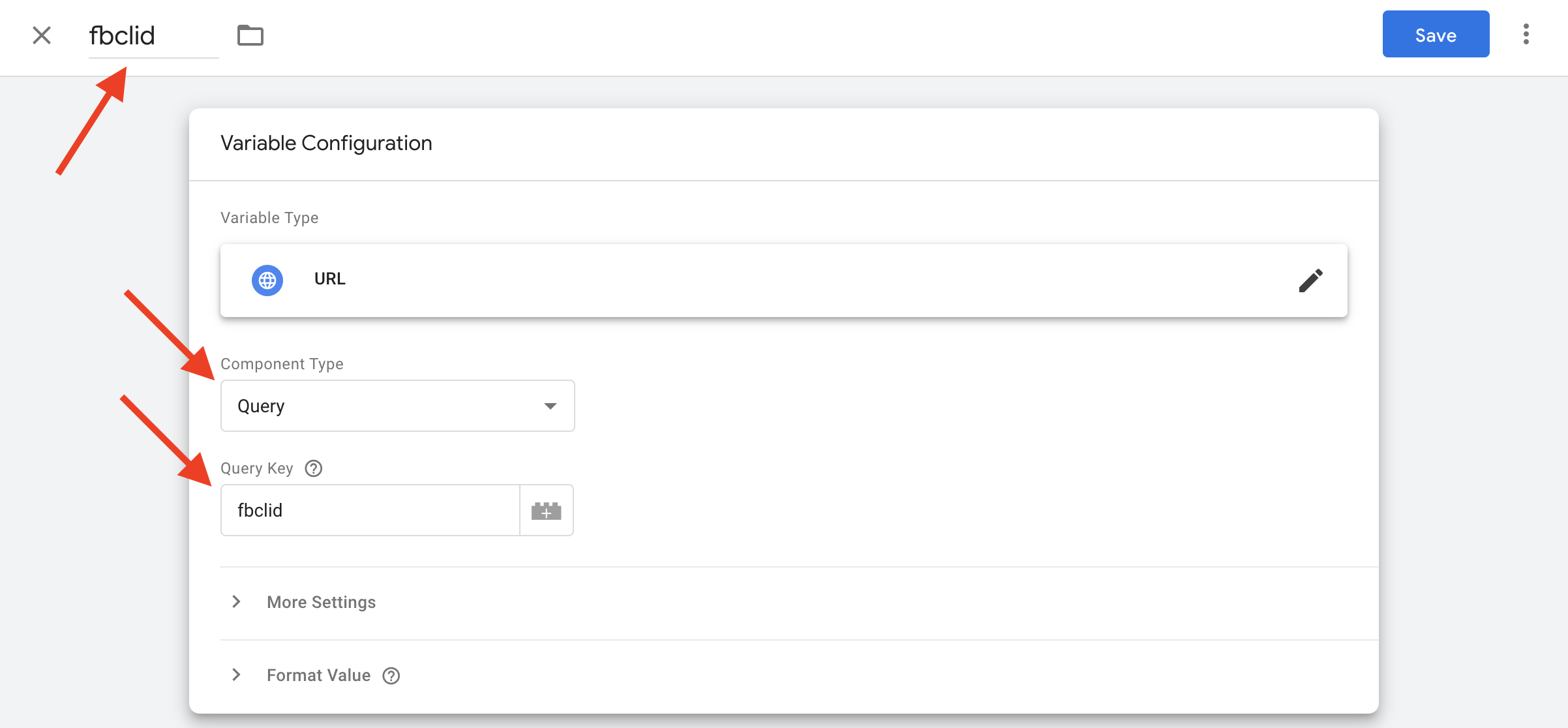Click the pencil icon to edit Variable Type
This screenshot has width=1568, height=728.
(x=1310, y=281)
